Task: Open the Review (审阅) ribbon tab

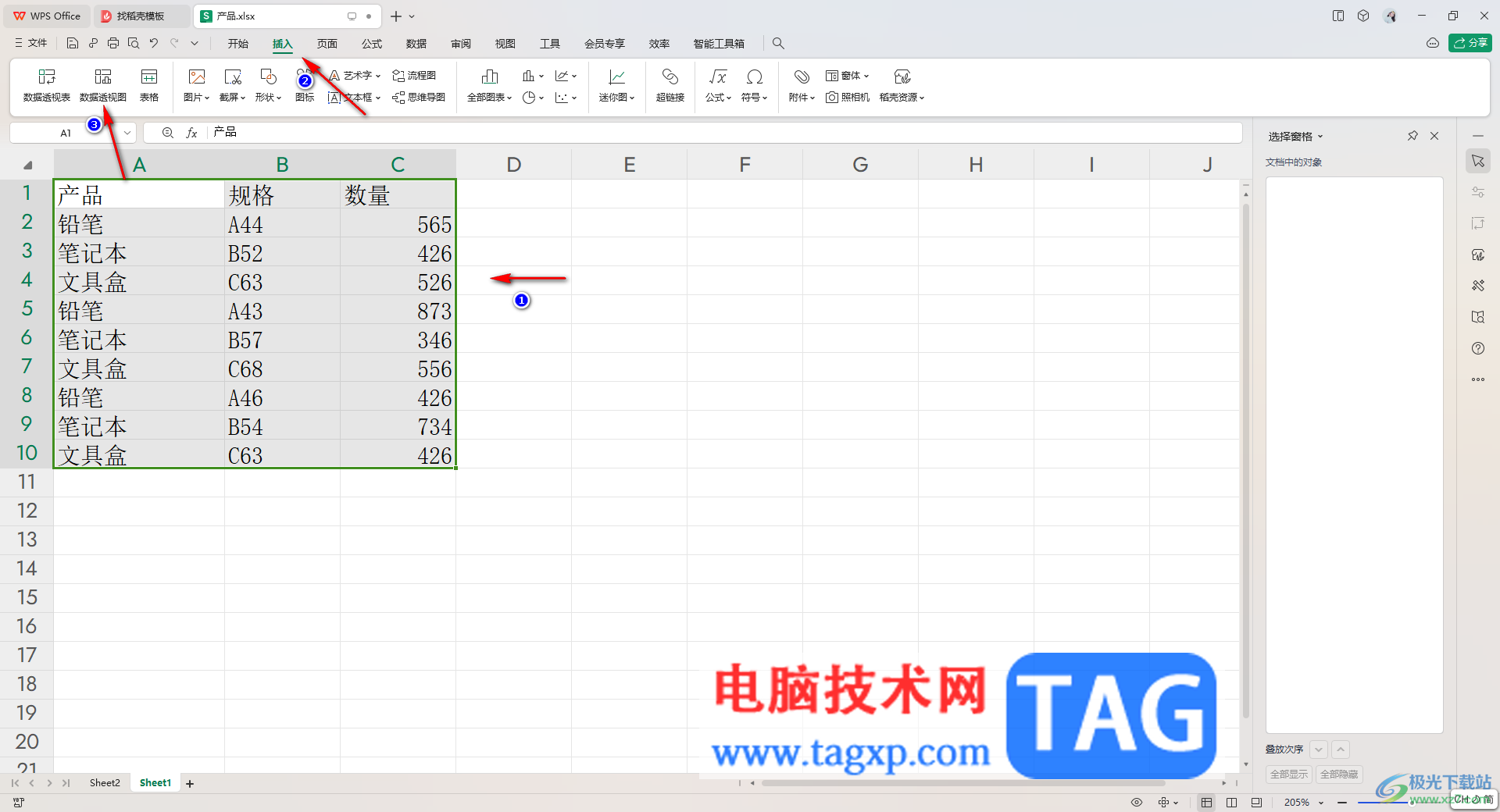Action: [x=461, y=44]
